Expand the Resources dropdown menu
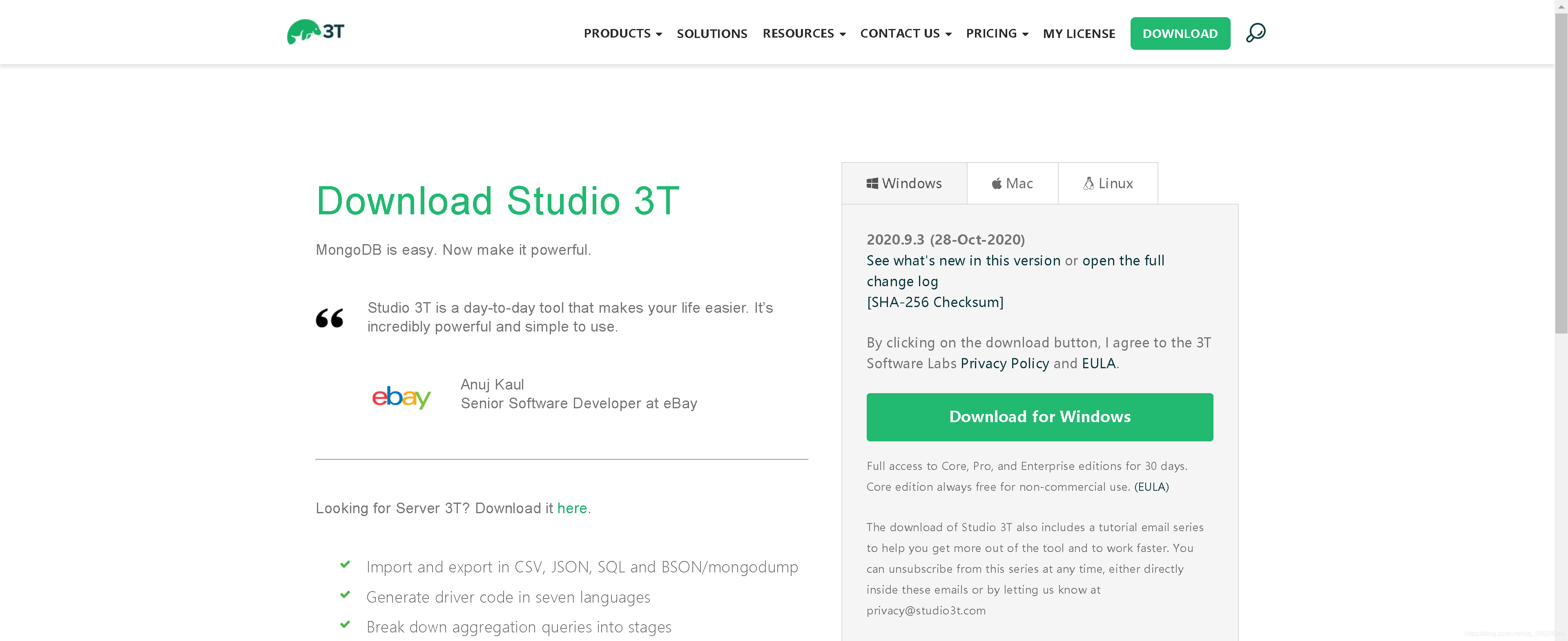1568x641 pixels. pos(803,33)
